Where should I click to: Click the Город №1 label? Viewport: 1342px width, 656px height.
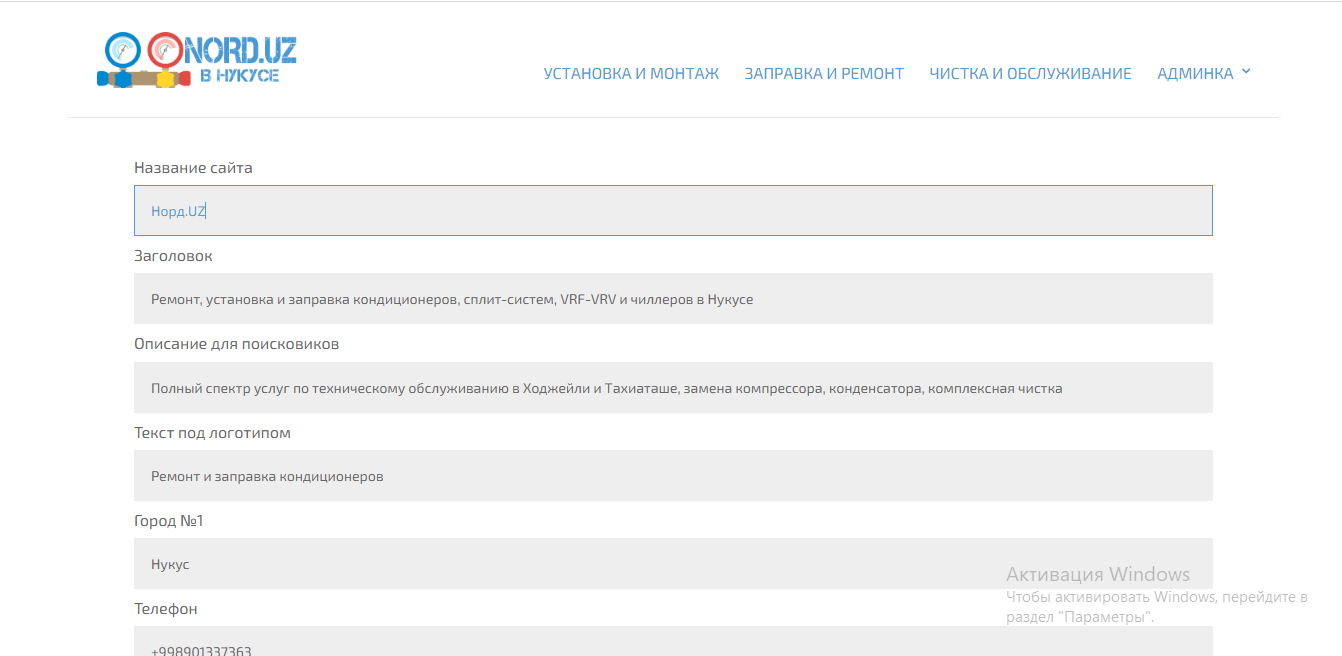pyautogui.click(x=169, y=521)
